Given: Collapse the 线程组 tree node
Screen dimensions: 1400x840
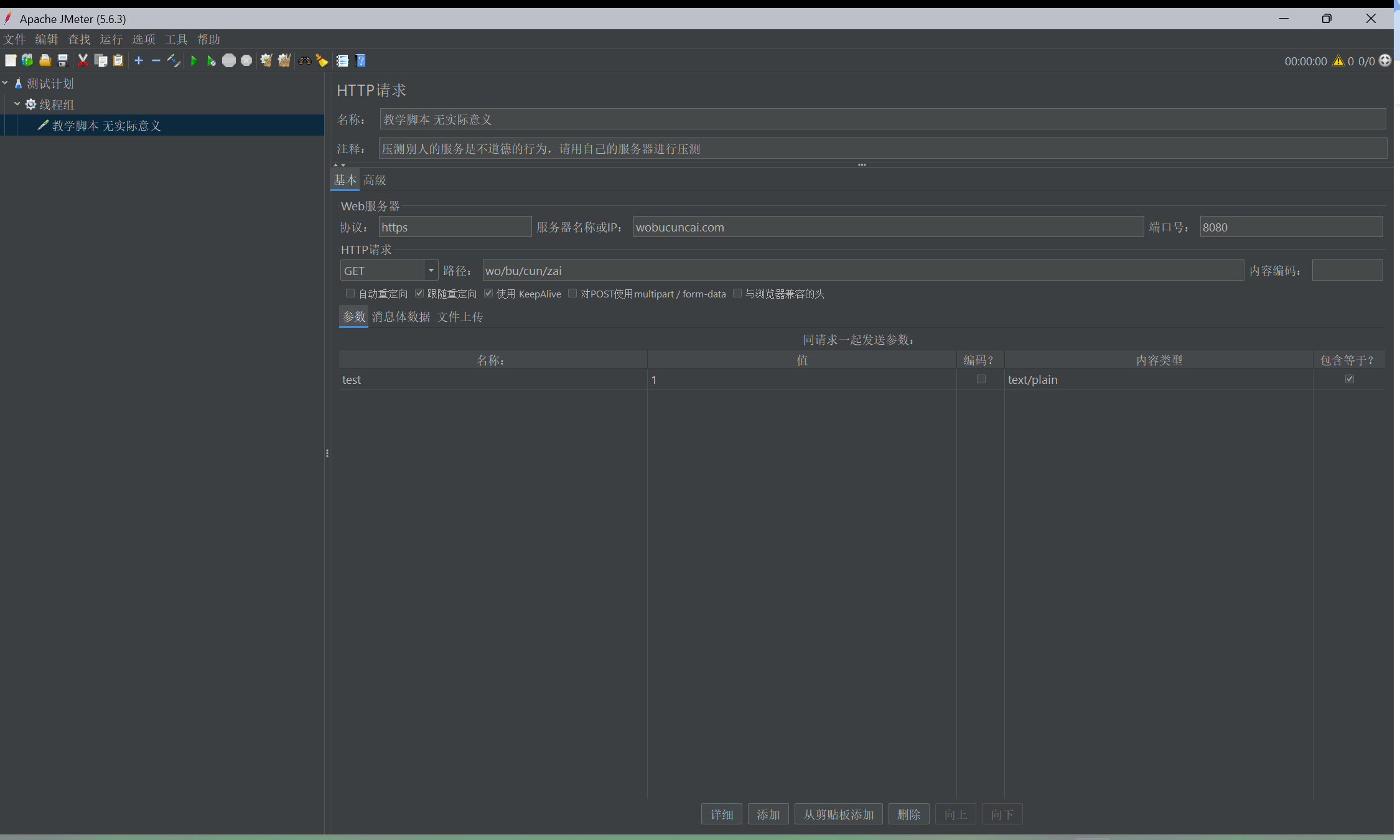Looking at the screenshot, I should click(17, 104).
